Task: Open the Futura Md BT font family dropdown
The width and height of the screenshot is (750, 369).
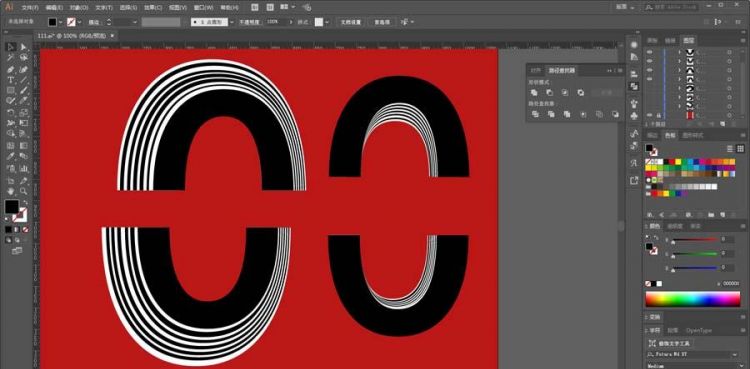Action: click(x=735, y=355)
